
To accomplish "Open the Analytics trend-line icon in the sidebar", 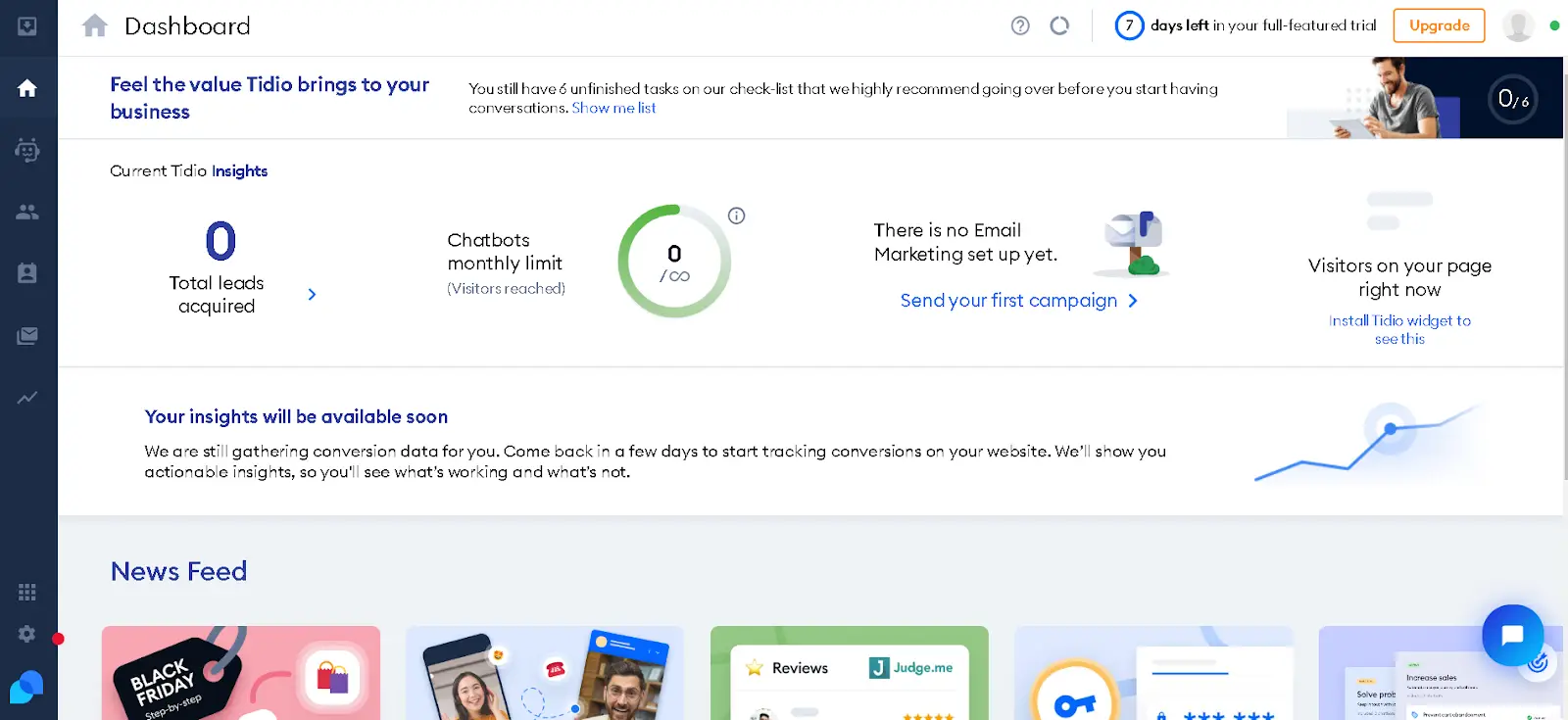I will 27,398.
